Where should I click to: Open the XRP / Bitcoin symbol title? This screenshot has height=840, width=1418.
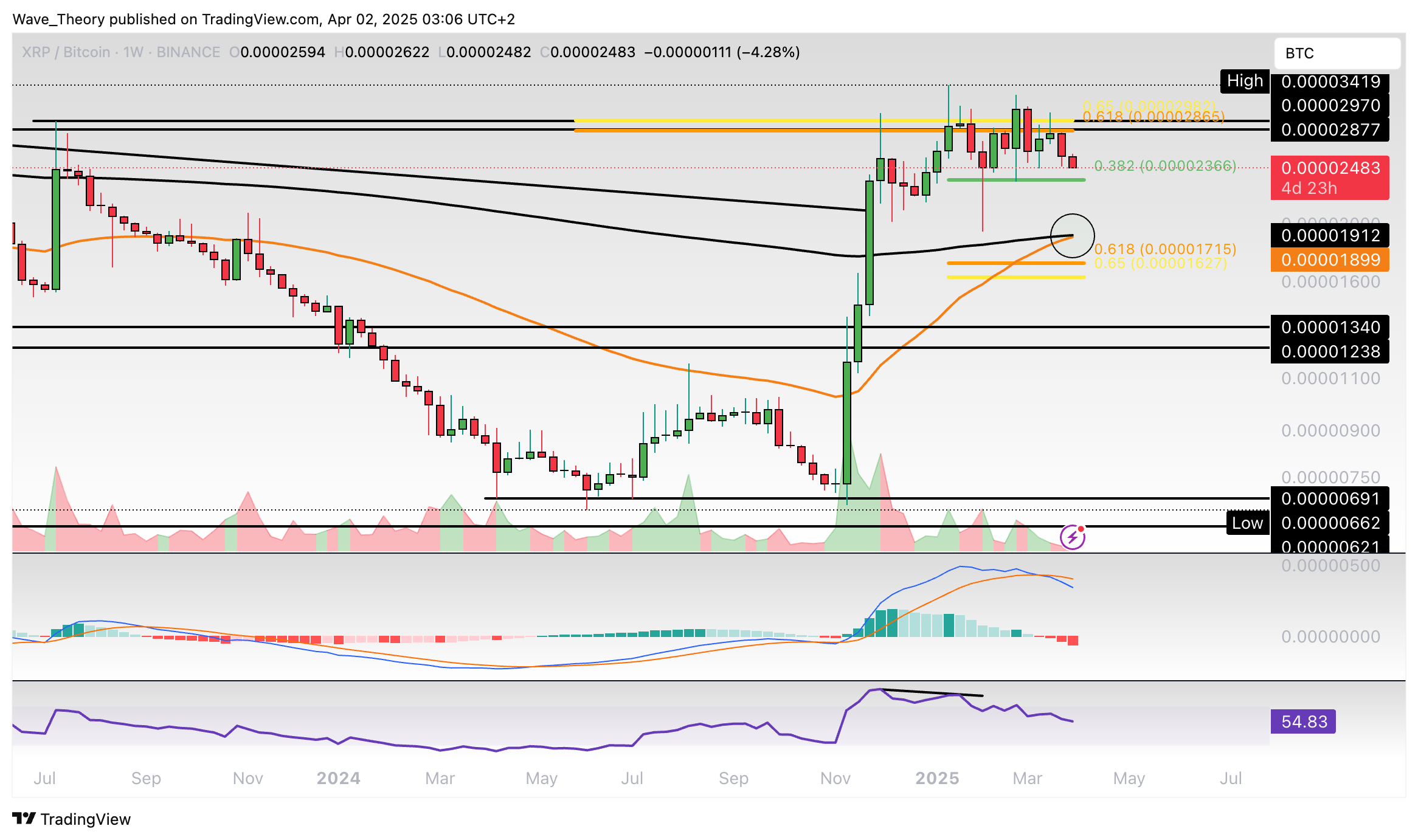coord(66,52)
